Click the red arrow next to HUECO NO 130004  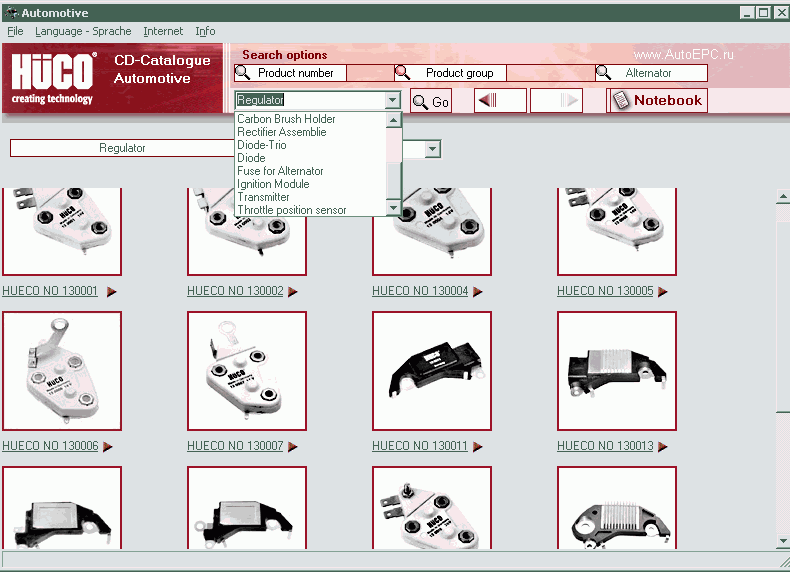pyautogui.click(x=478, y=291)
